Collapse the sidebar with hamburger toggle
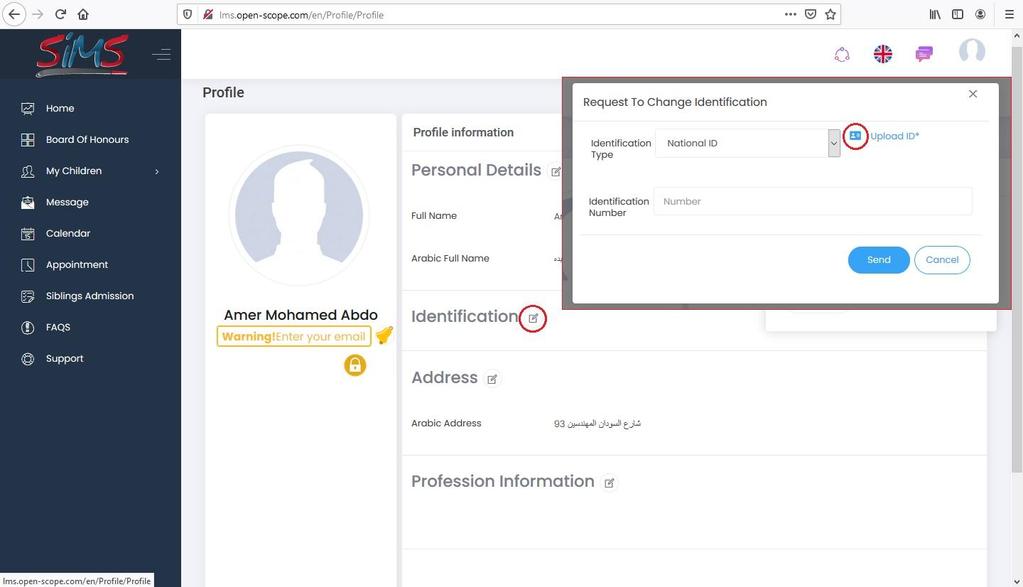This screenshot has height=587, width=1023. 161,55
